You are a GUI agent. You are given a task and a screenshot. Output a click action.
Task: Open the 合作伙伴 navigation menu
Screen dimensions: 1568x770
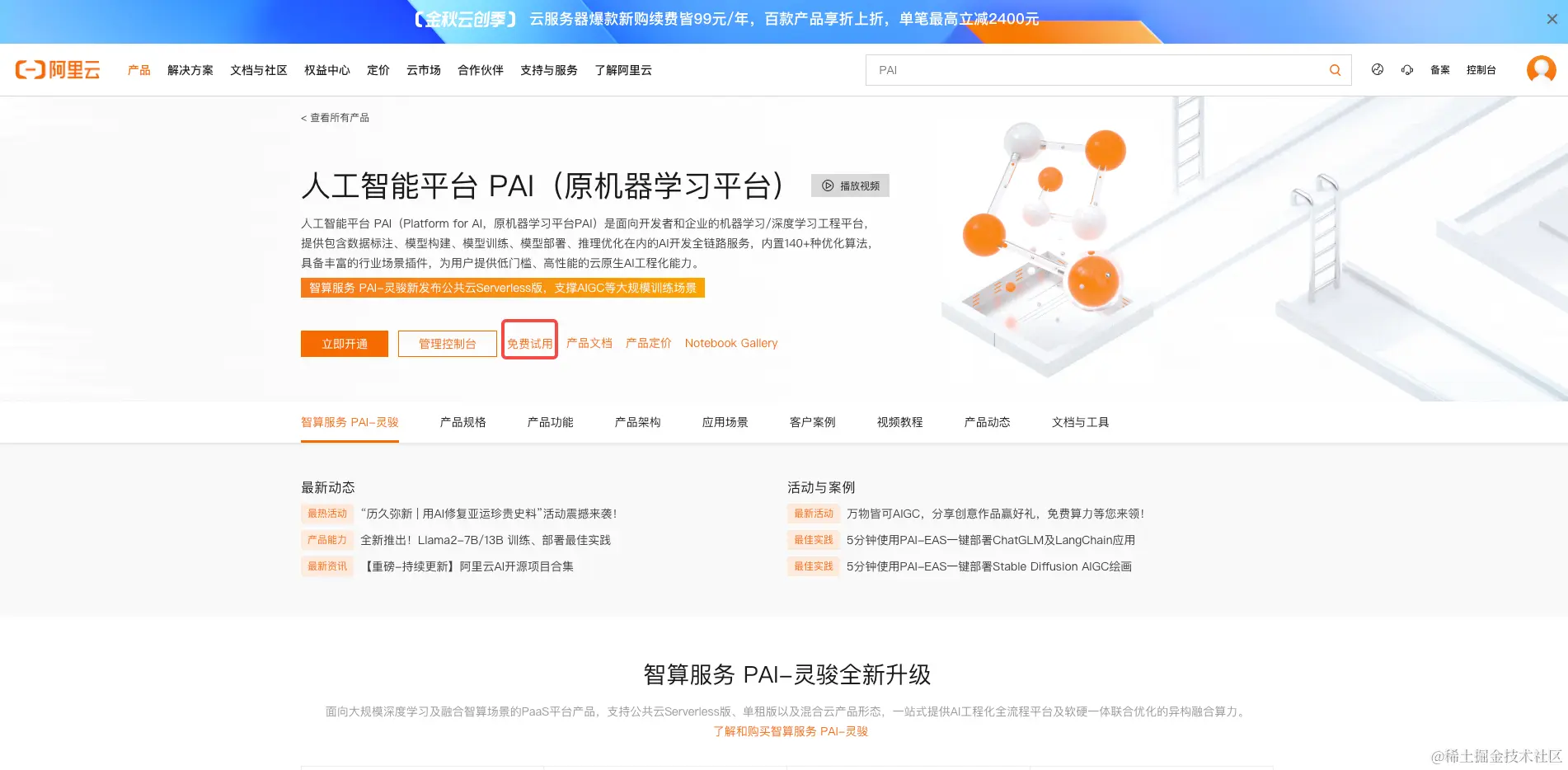pyautogui.click(x=481, y=70)
